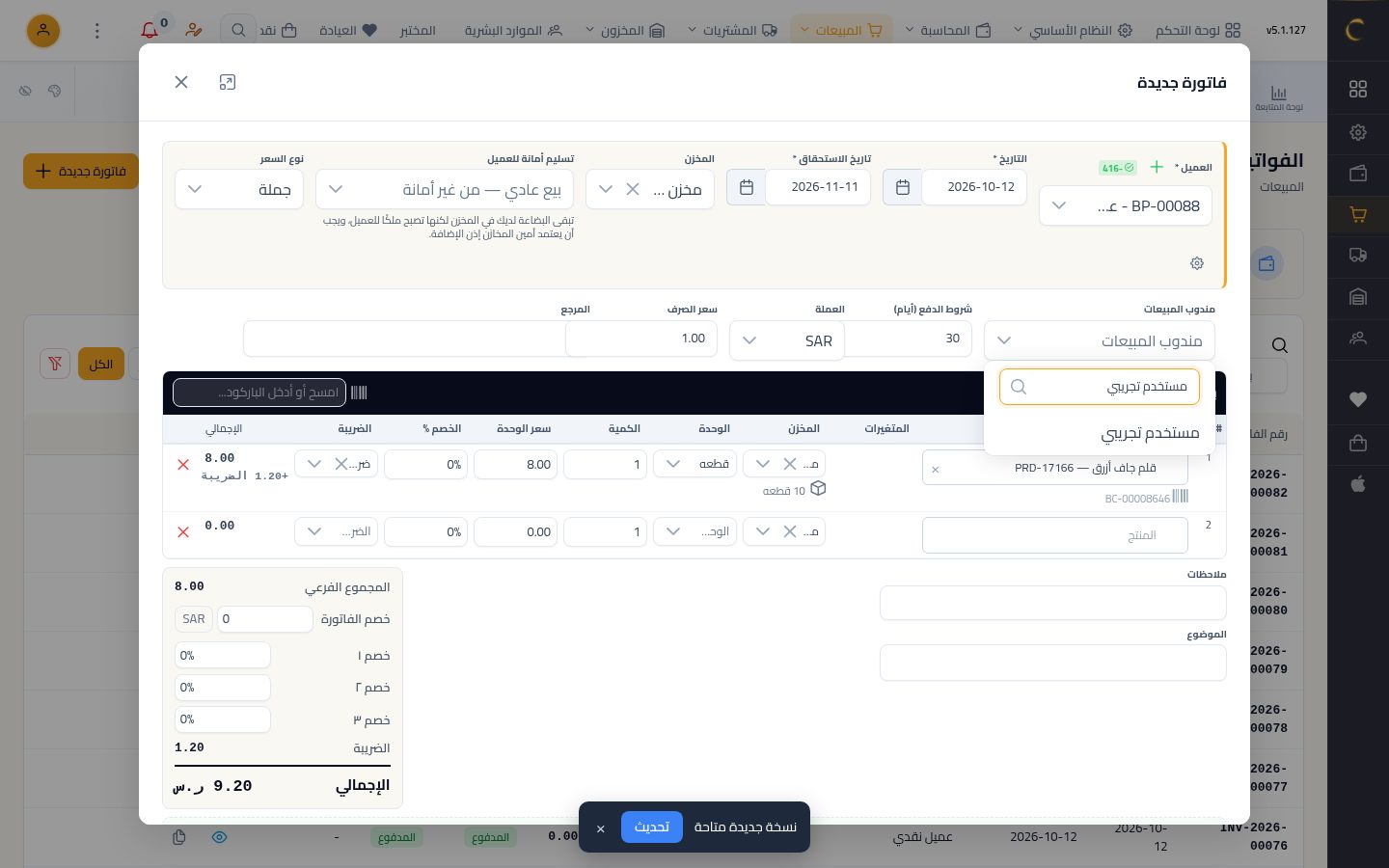
Task: Open the invoice header settings gear
Action: click(1197, 263)
